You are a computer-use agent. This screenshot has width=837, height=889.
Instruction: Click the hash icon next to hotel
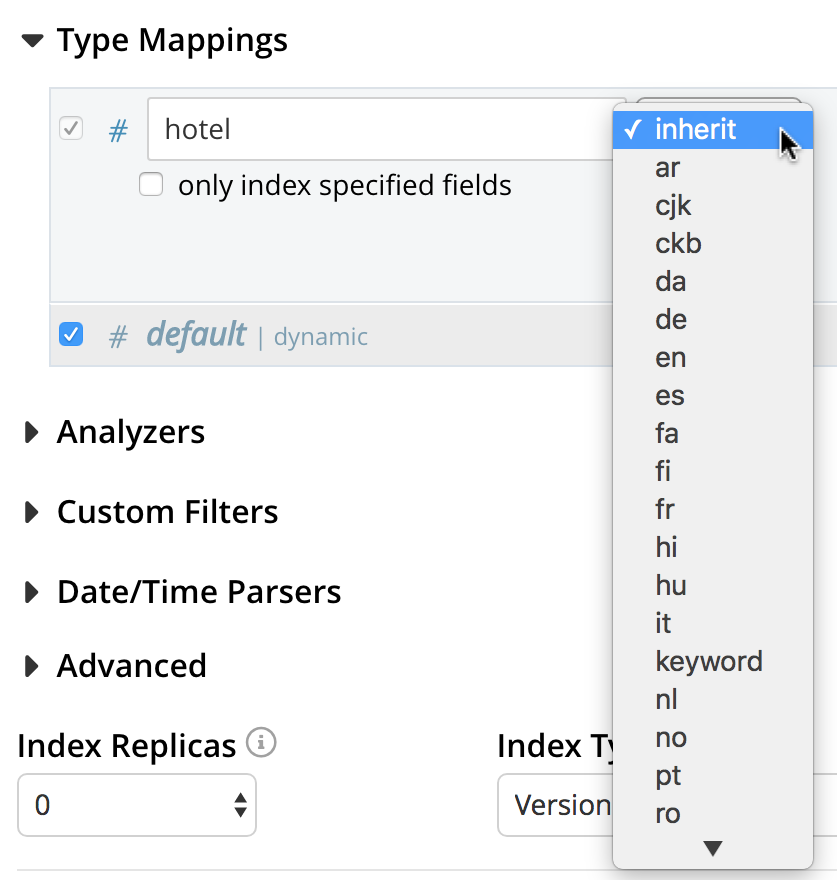tap(118, 130)
